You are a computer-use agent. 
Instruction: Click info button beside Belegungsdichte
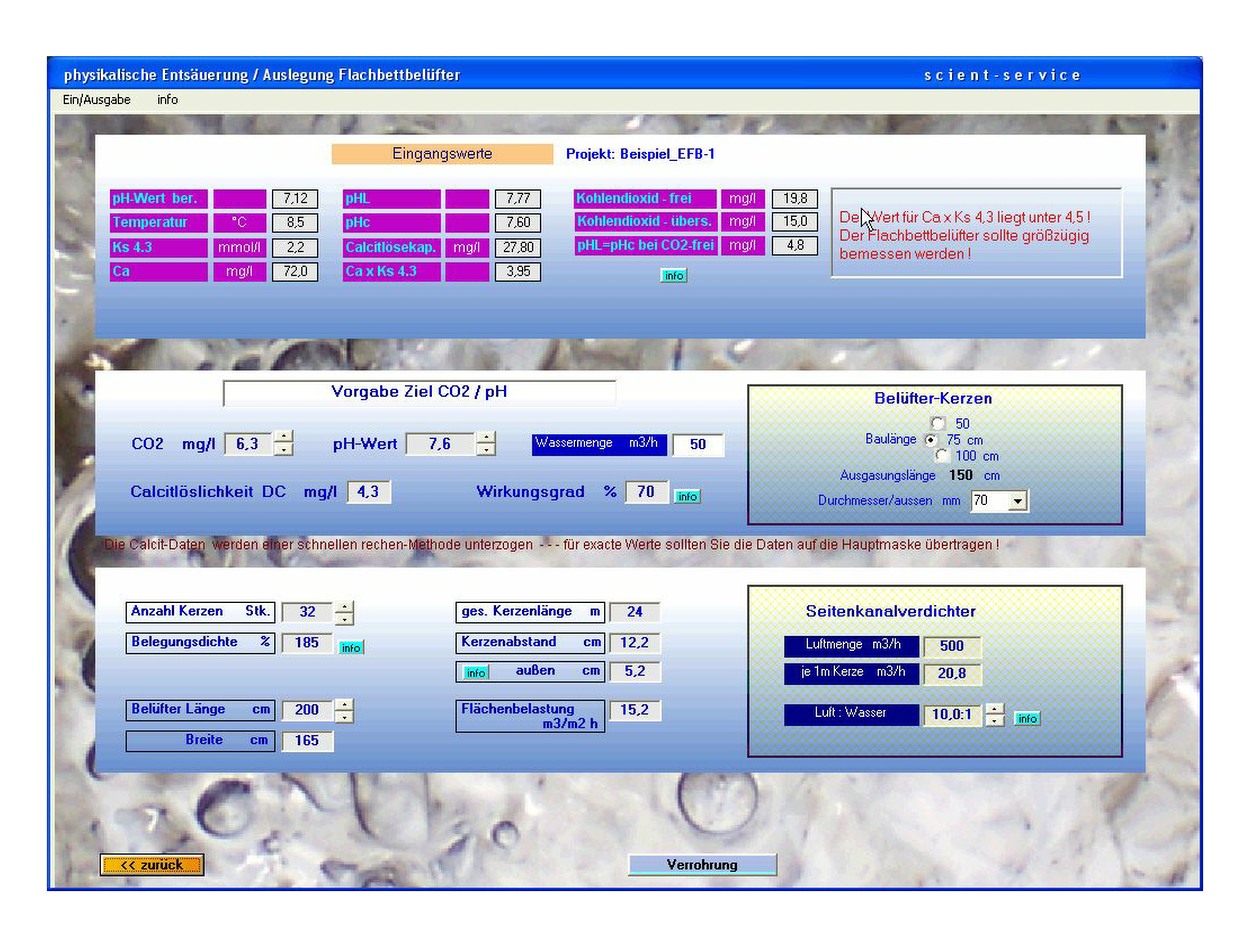coord(351,648)
